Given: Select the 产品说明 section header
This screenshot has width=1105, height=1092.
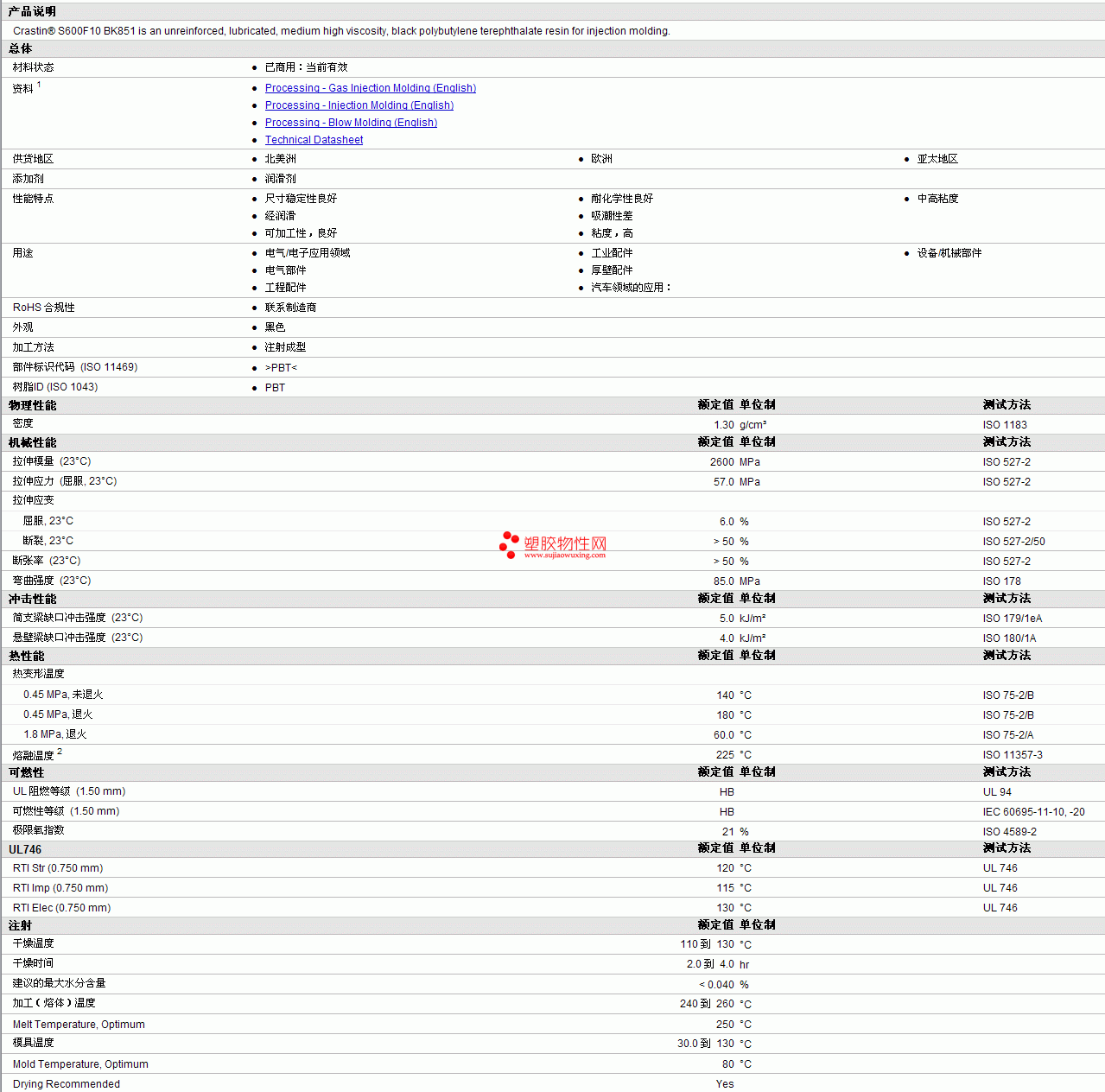Looking at the screenshot, I should point(32,11).
